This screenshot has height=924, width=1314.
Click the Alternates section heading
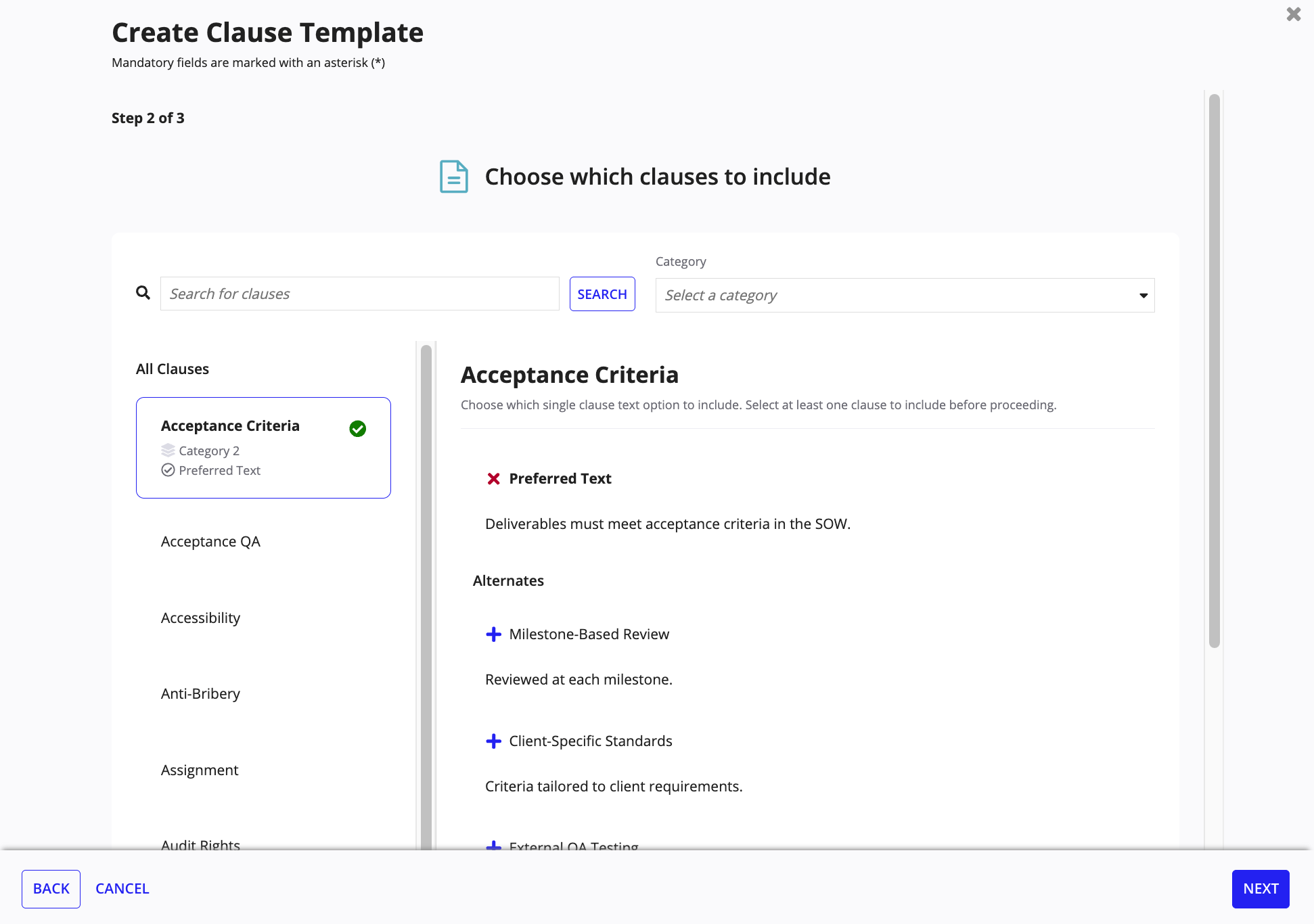point(508,581)
